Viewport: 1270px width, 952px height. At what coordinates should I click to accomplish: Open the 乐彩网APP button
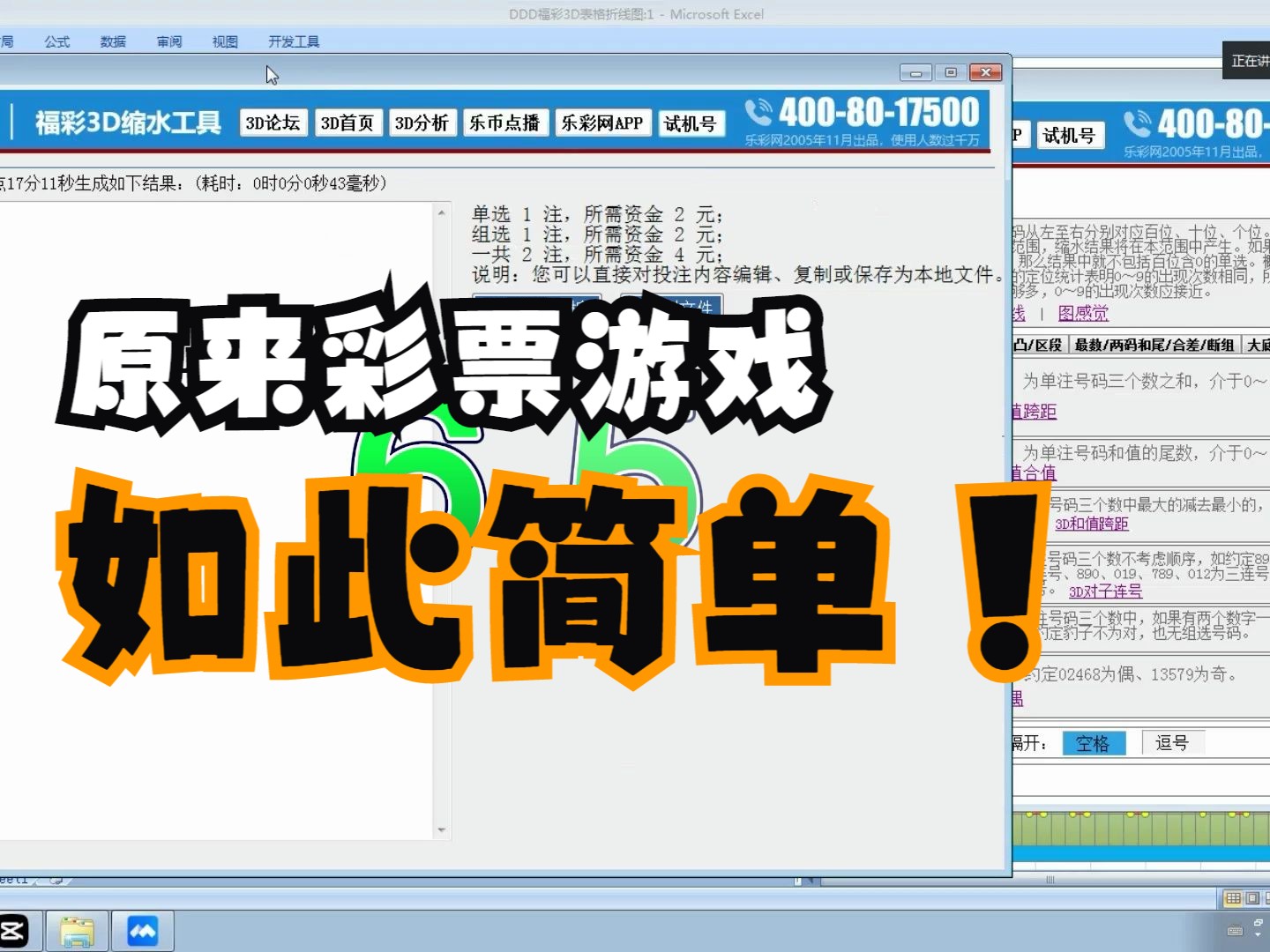click(x=602, y=123)
